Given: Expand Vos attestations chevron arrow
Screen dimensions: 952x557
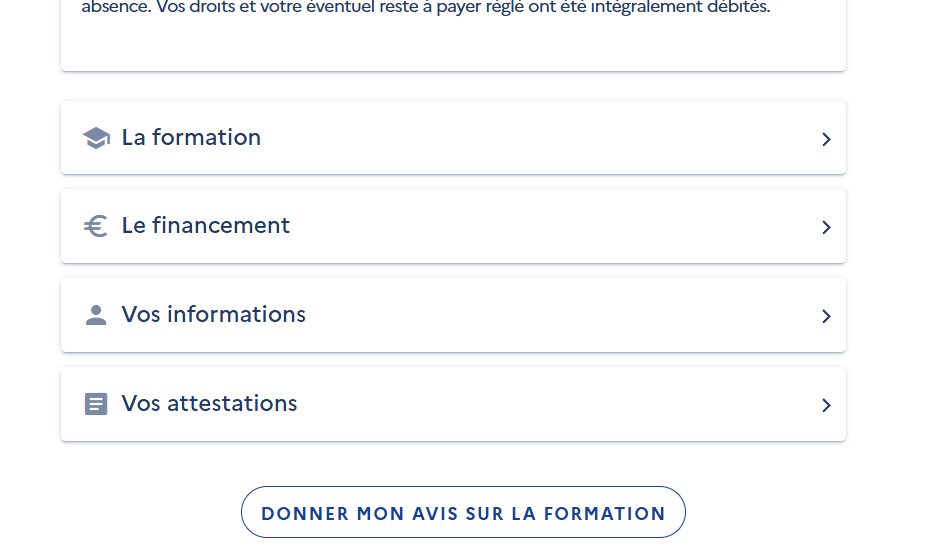Looking at the screenshot, I should pyautogui.click(x=826, y=406).
